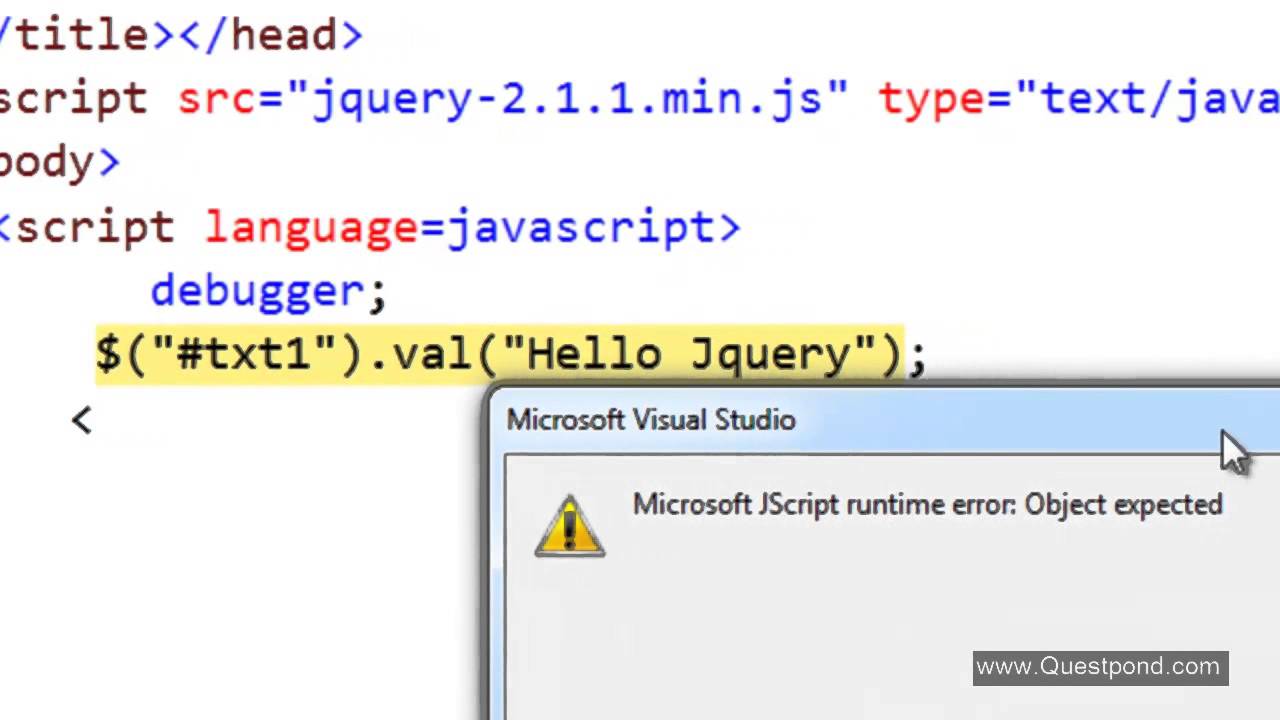
Task: Click the "src" attribute in the script tag
Action: point(217,99)
